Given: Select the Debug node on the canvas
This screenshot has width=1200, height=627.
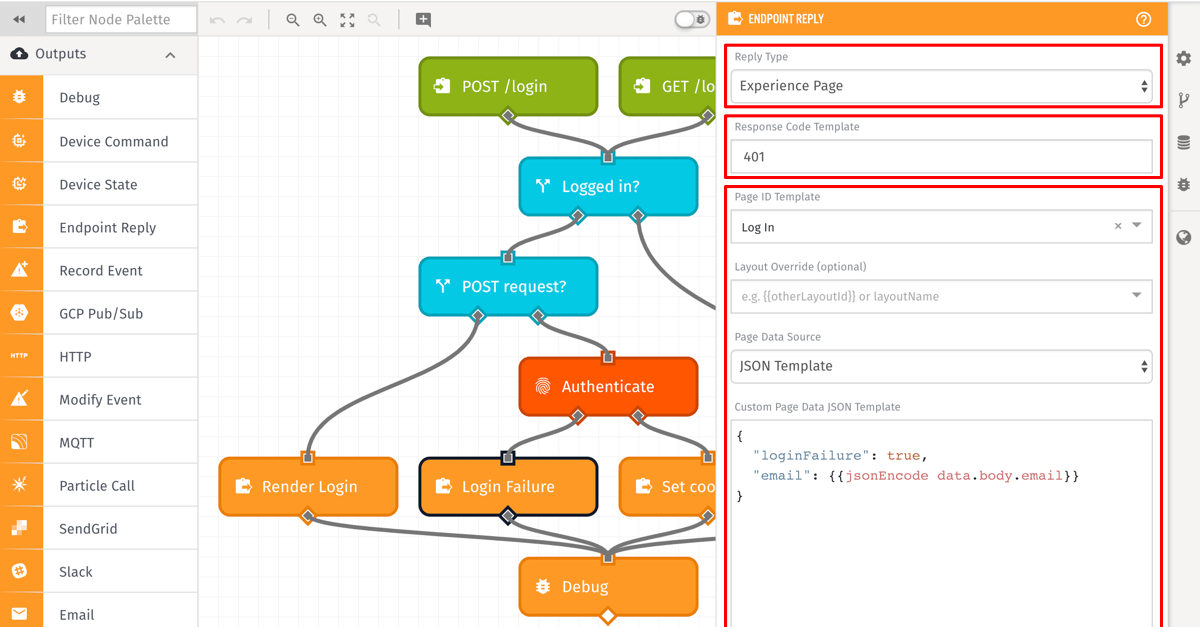Looking at the screenshot, I should point(608,586).
